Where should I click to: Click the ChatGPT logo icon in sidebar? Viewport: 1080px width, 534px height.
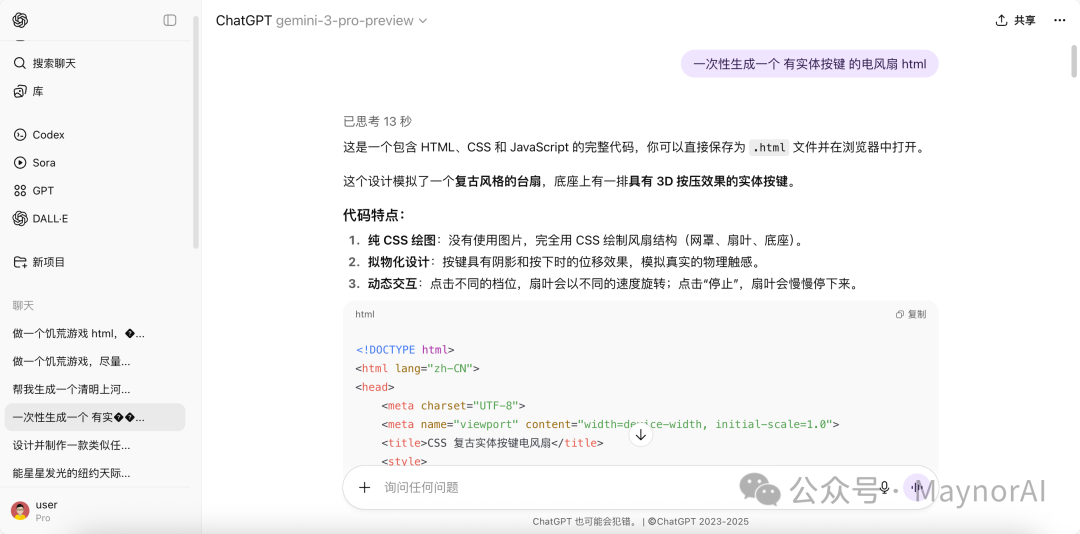click(x=20, y=21)
